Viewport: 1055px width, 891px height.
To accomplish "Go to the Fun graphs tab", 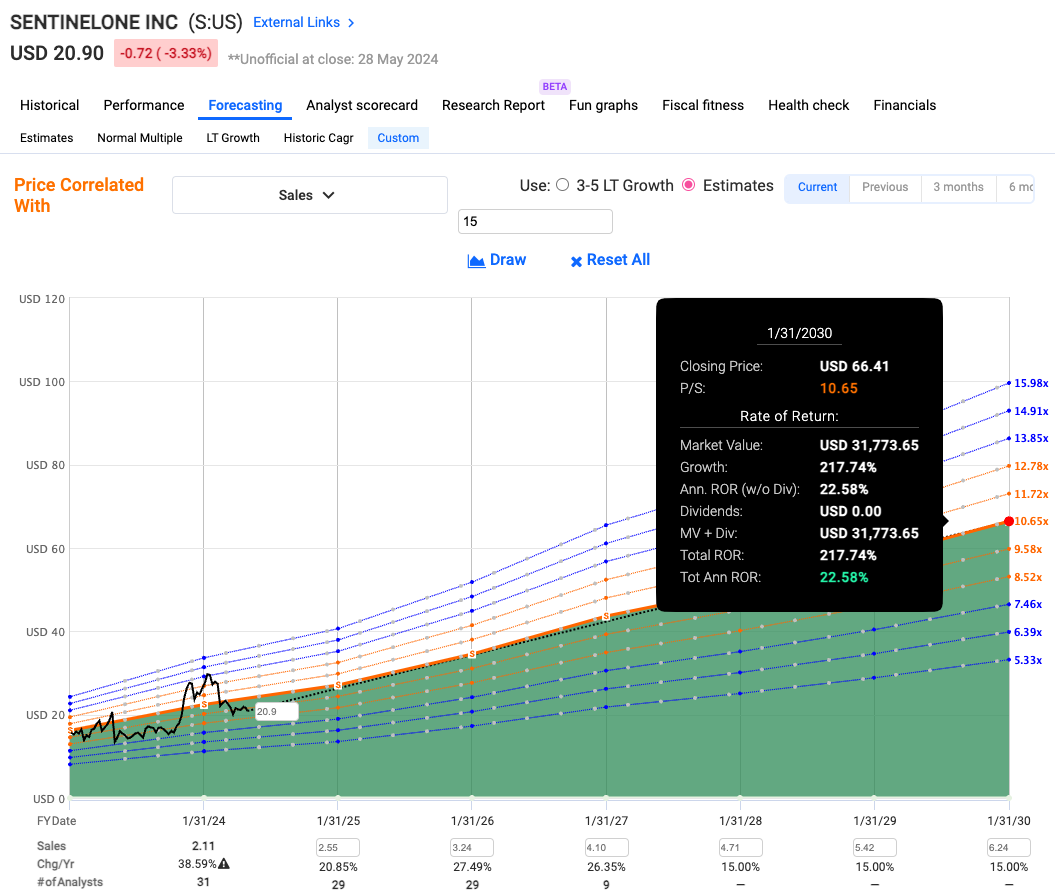I will click(604, 105).
